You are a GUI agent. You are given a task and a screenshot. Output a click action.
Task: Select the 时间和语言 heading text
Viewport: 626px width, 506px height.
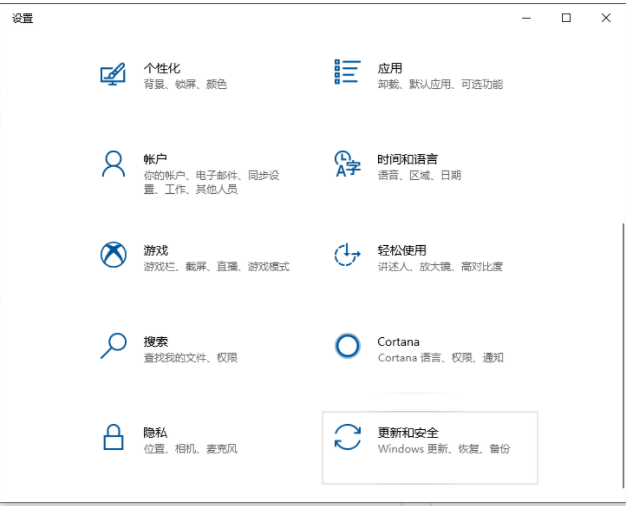coord(407,159)
